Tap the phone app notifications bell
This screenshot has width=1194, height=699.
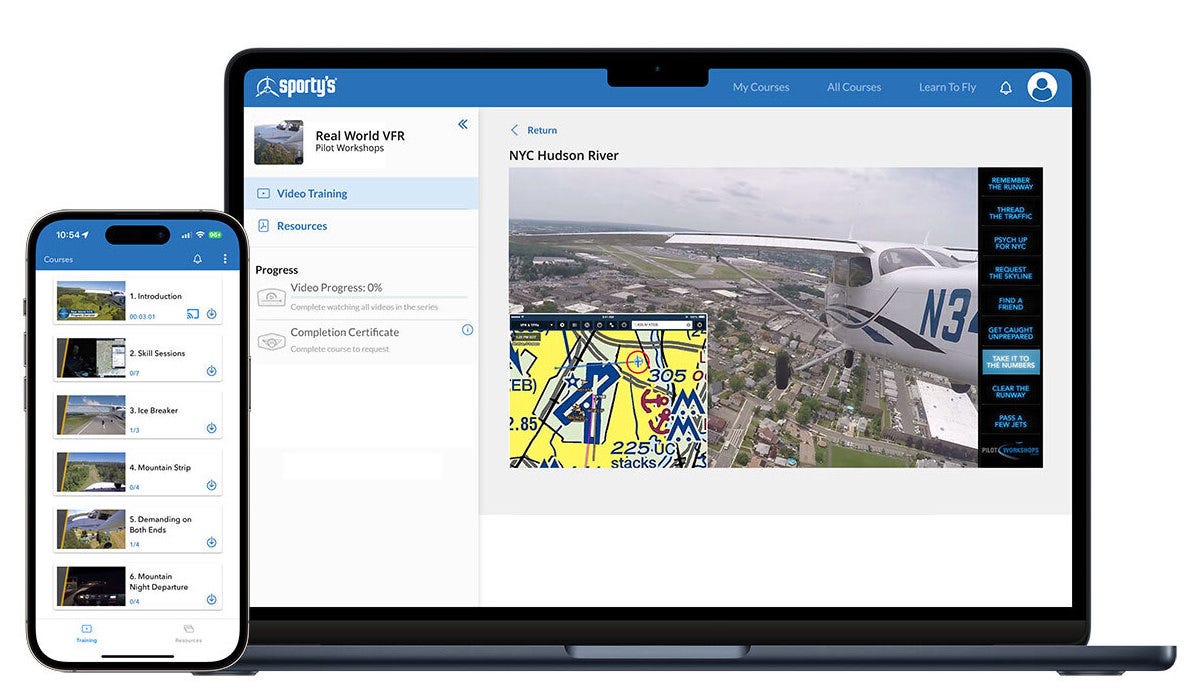click(x=197, y=259)
